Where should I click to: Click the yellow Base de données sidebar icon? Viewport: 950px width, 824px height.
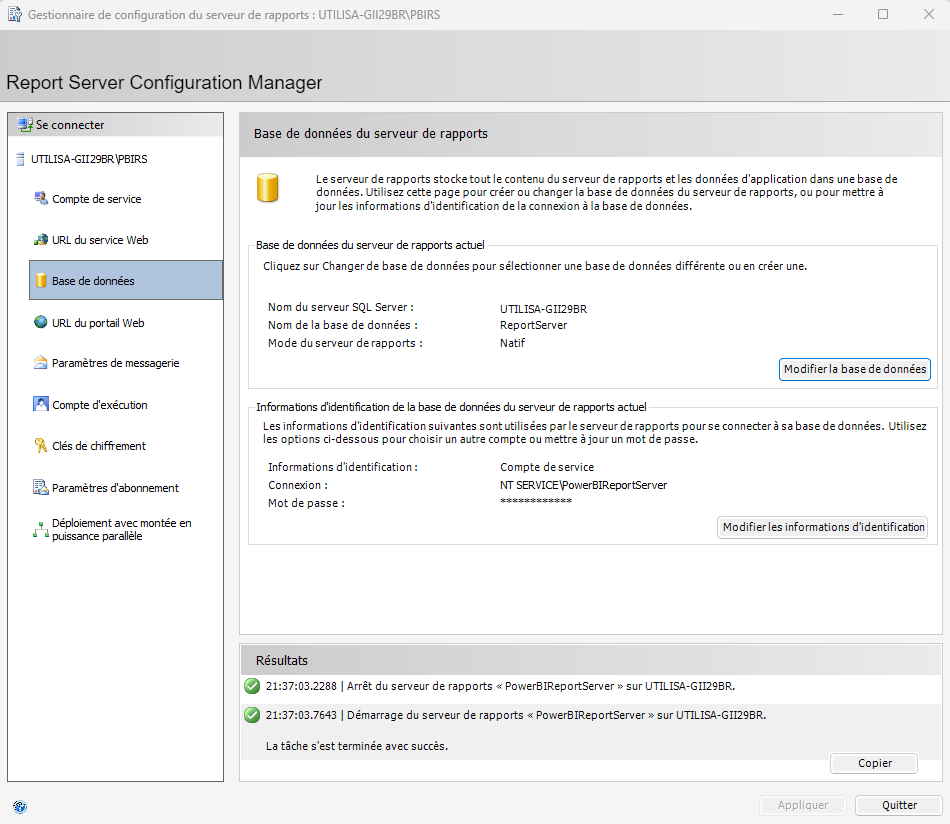41,280
